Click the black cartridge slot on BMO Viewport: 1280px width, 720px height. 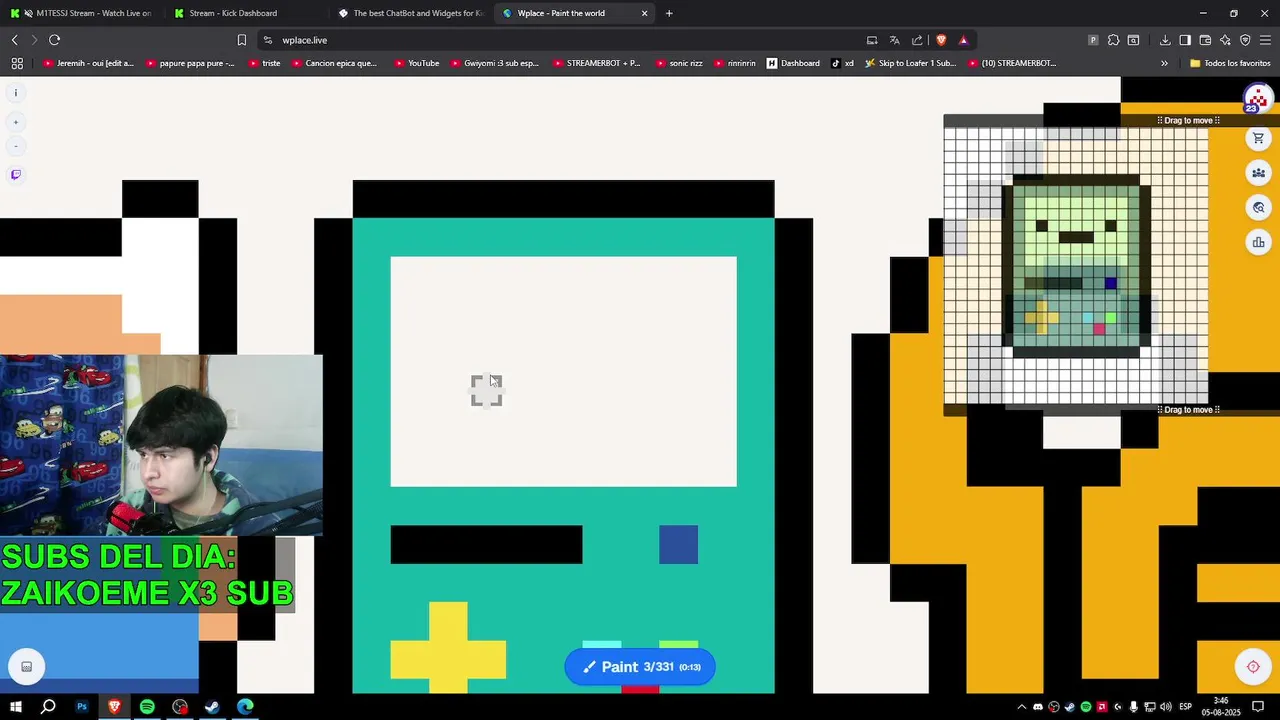click(x=486, y=545)
